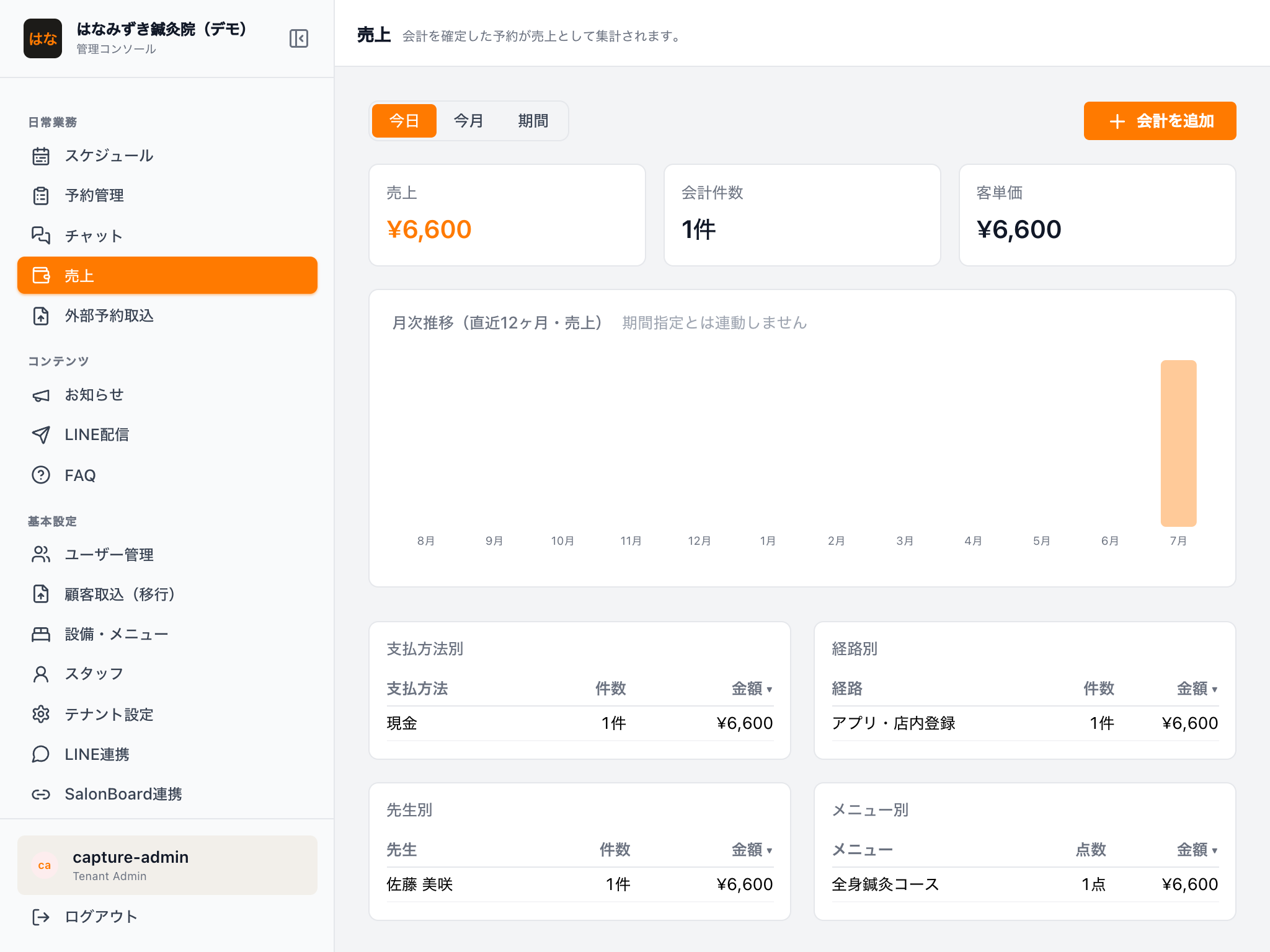
Task: Sort 経路別 table by 金額
Action: (x=1197, y=689)
